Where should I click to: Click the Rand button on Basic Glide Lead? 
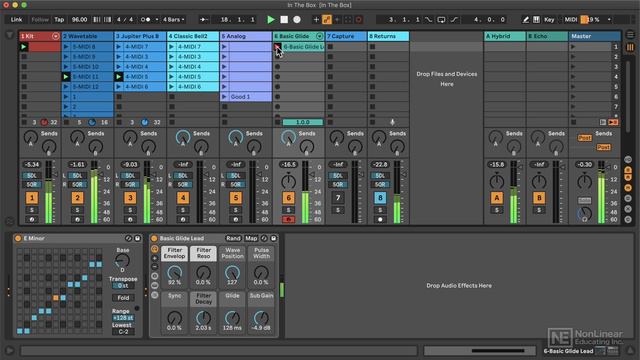coord(233,238)
